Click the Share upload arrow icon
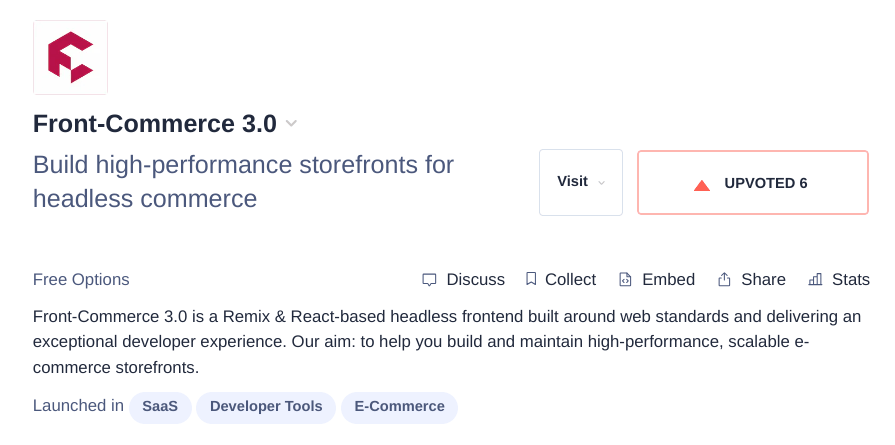Screen dimensions: 895x445 coord(724,279)
